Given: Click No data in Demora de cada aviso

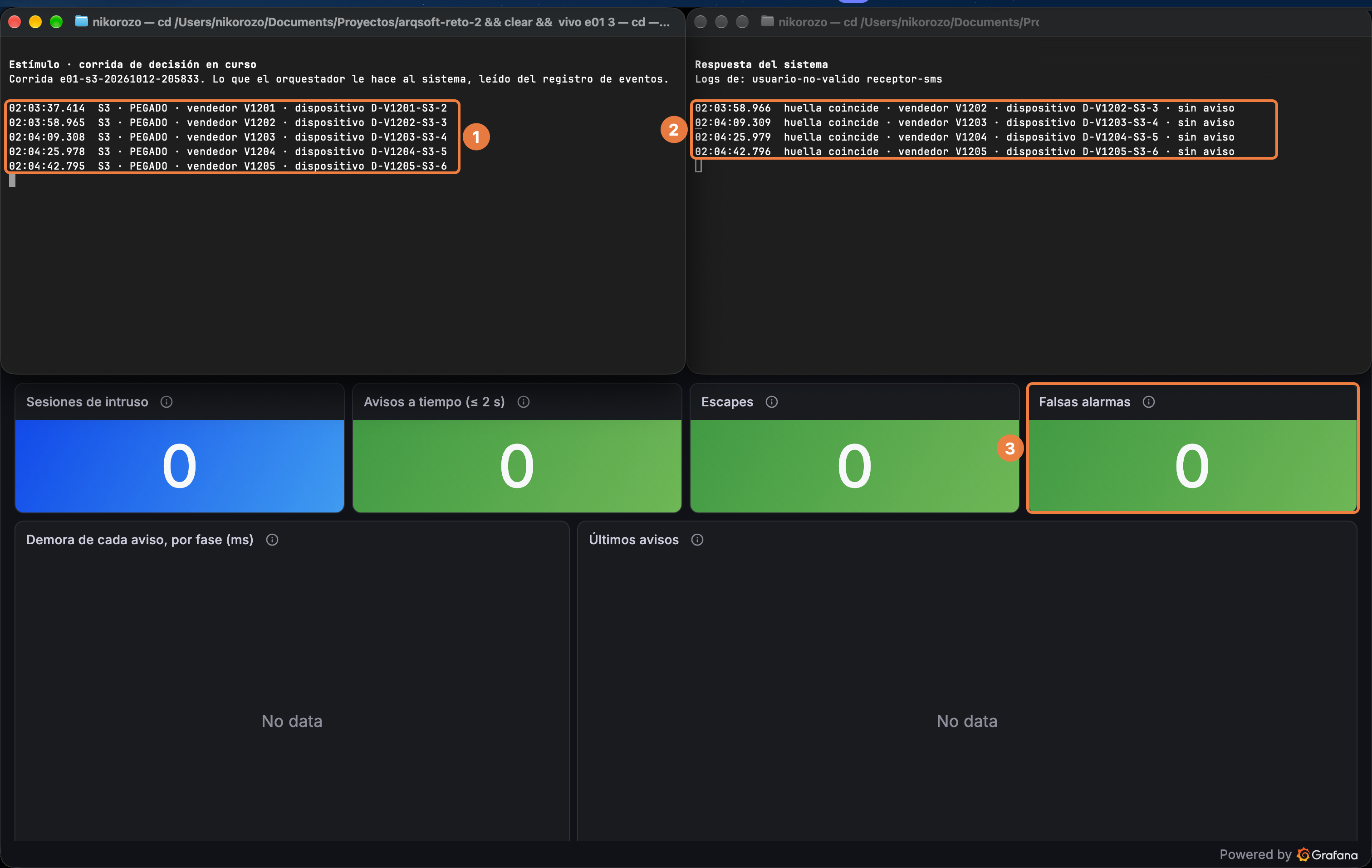Looking at the screenshot, I should [292, 721].
